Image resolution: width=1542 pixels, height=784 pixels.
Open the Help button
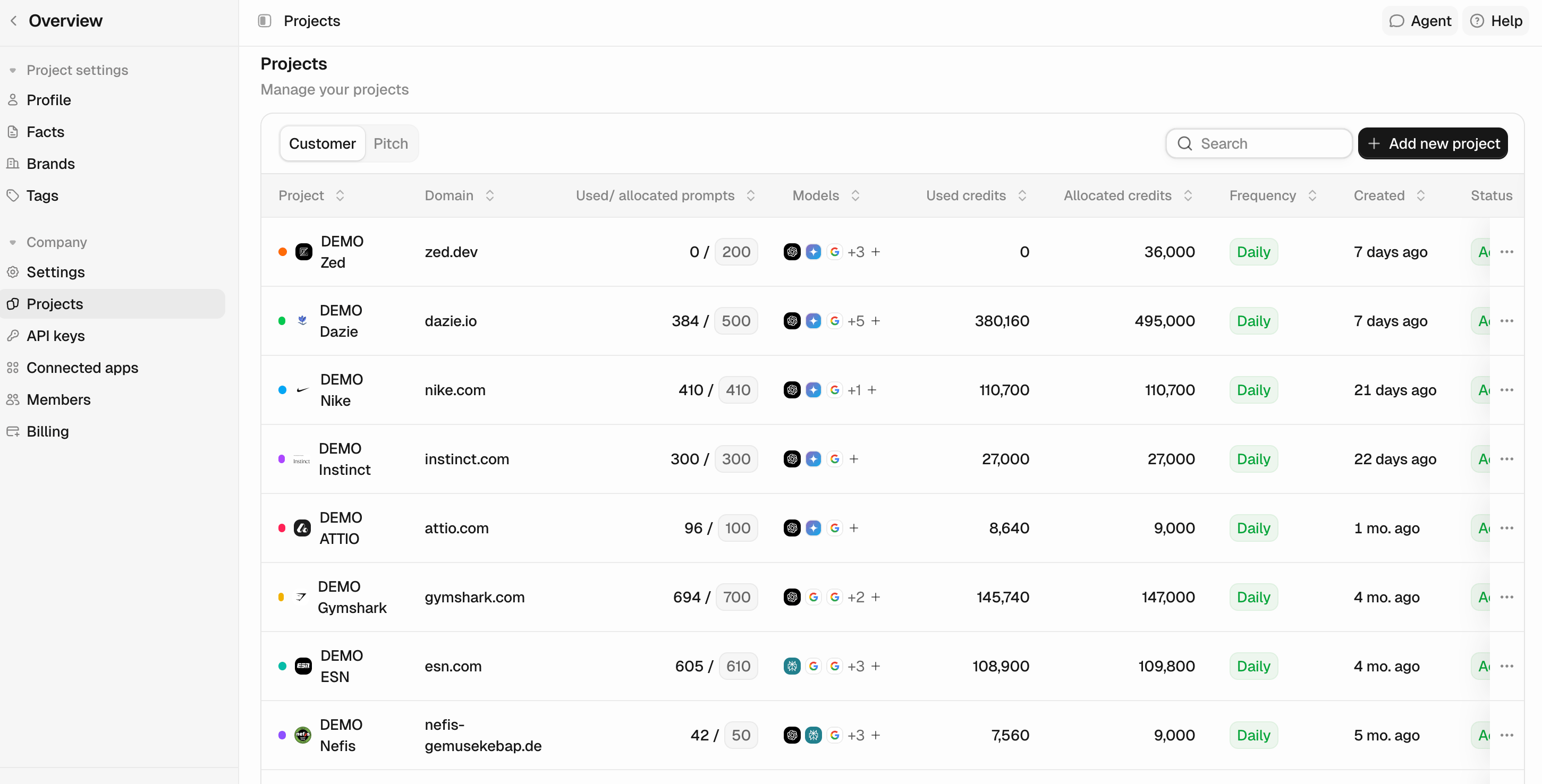click(x=1496, y=21)
